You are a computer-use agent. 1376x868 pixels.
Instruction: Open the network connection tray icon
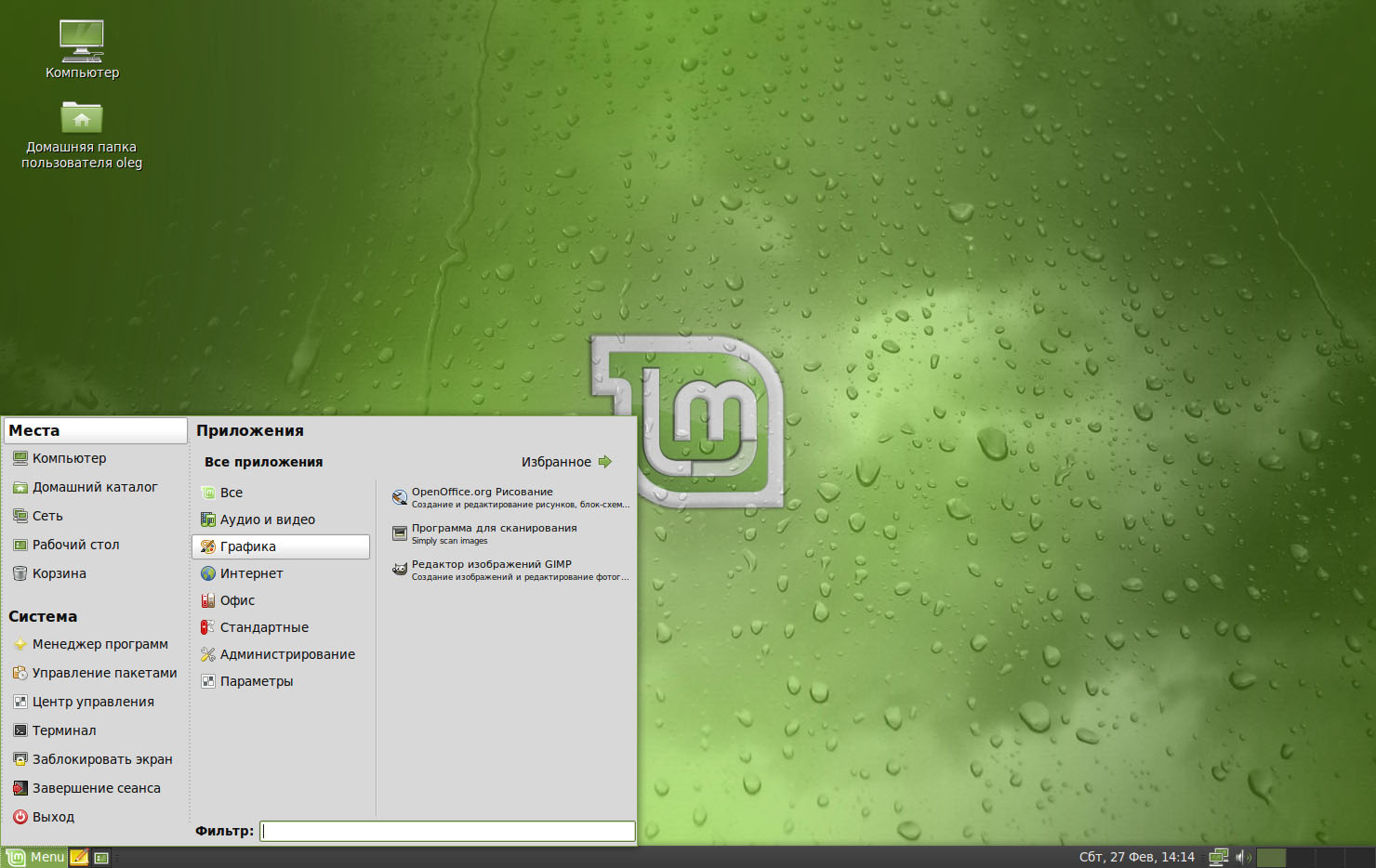[1218, 857]
